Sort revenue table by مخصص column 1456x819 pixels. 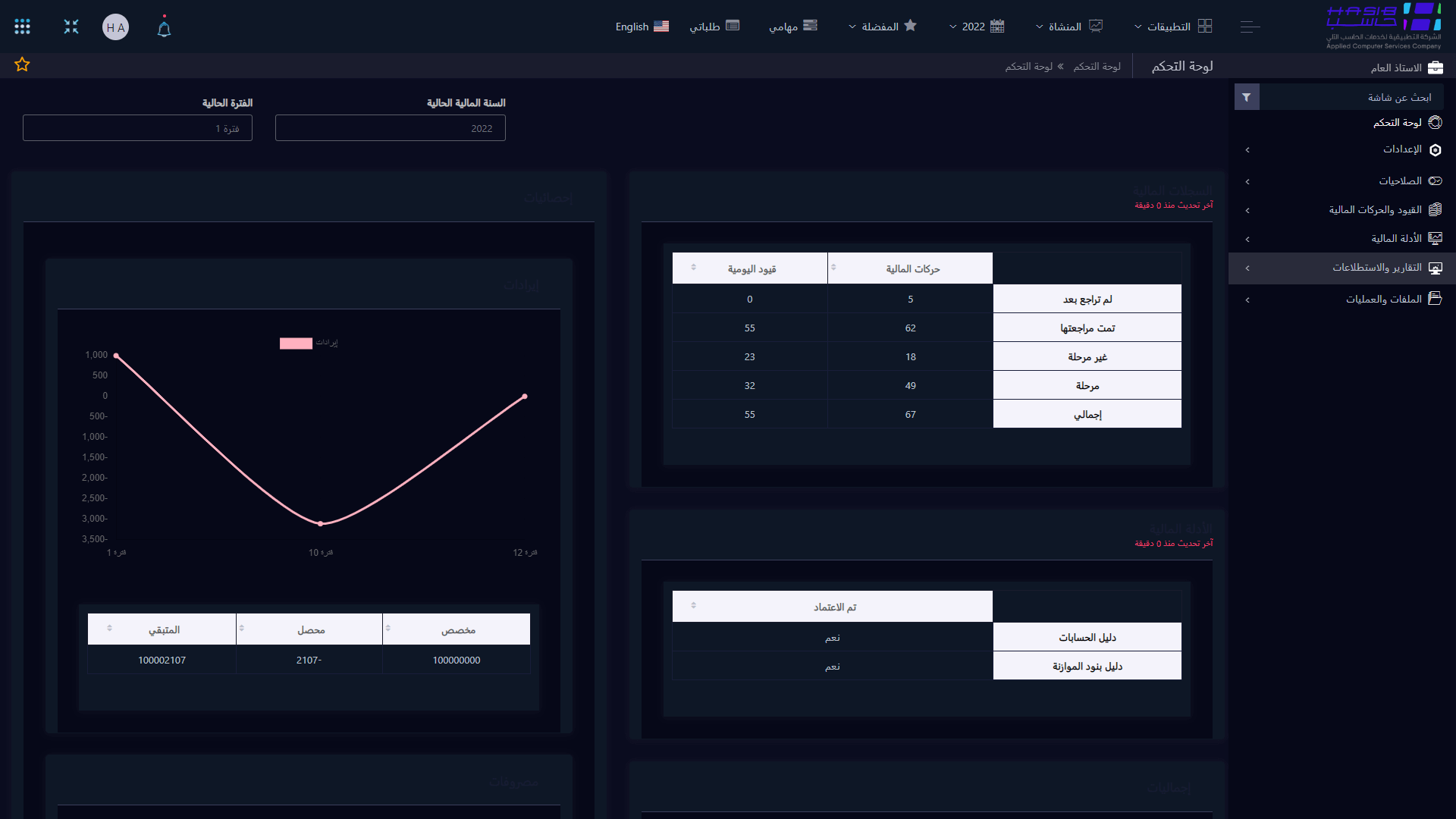click(x=457, y=629)
